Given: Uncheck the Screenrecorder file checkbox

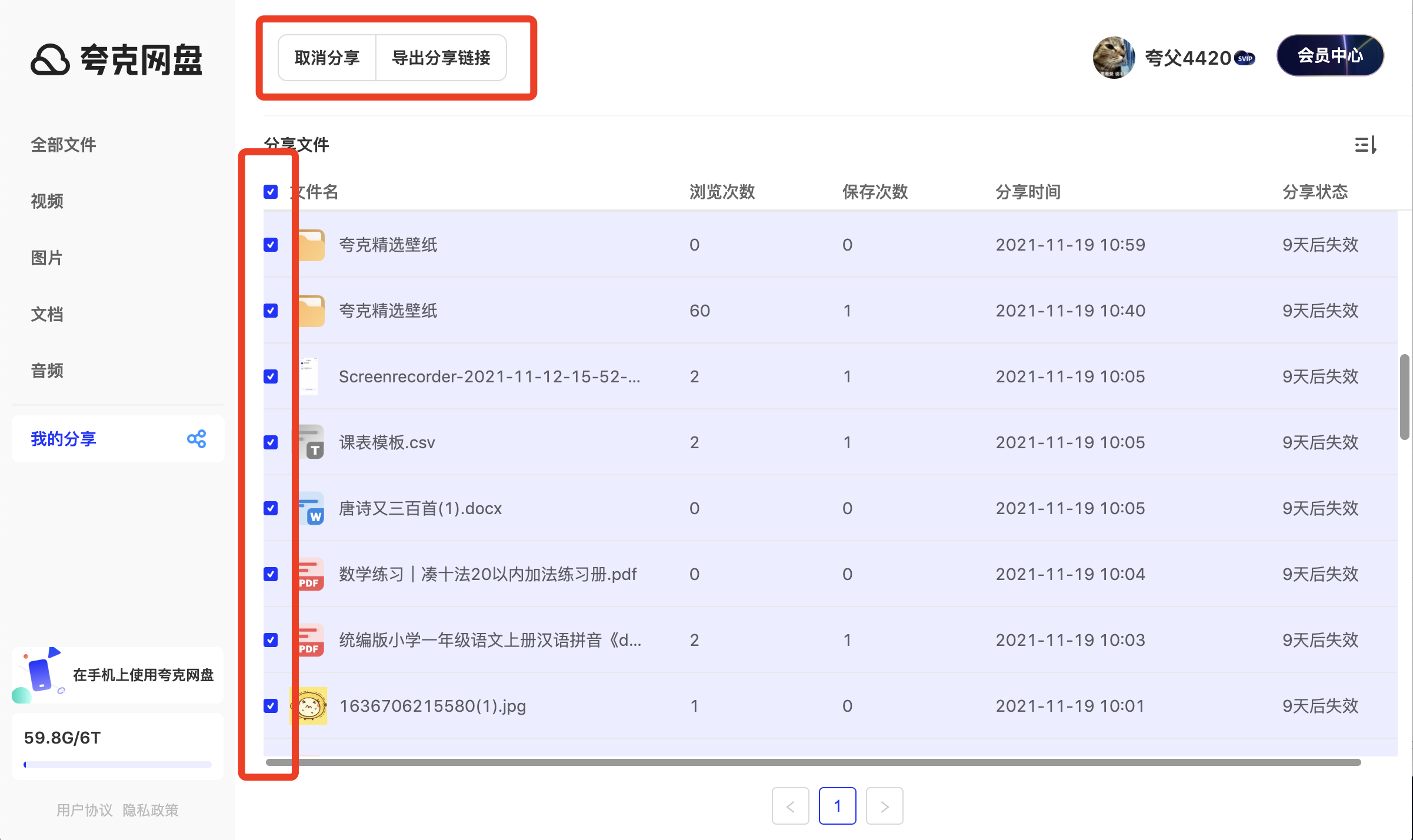Looking at the screenshot, I should (271, 376).
